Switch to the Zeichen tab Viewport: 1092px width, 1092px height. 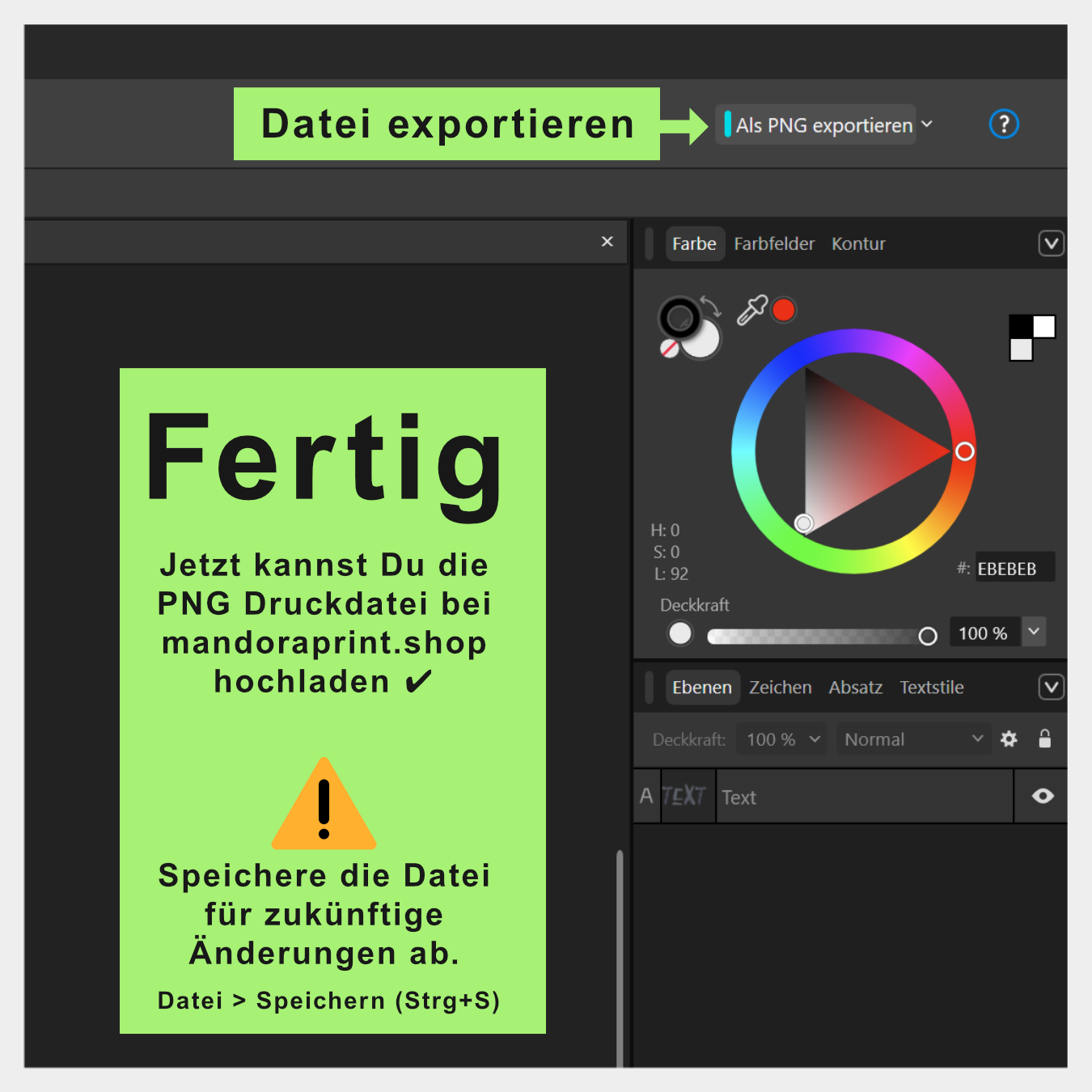pos(780,688)
